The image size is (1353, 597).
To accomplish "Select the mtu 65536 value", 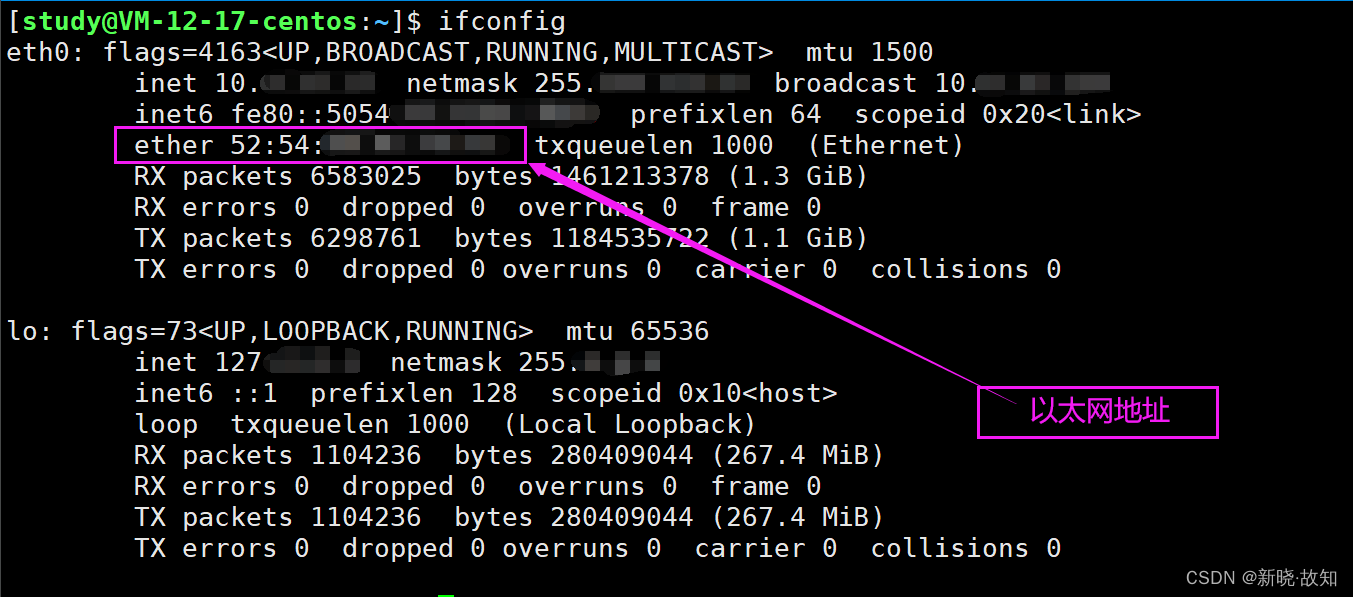I will pyautogui.click(x=638, y=331).
